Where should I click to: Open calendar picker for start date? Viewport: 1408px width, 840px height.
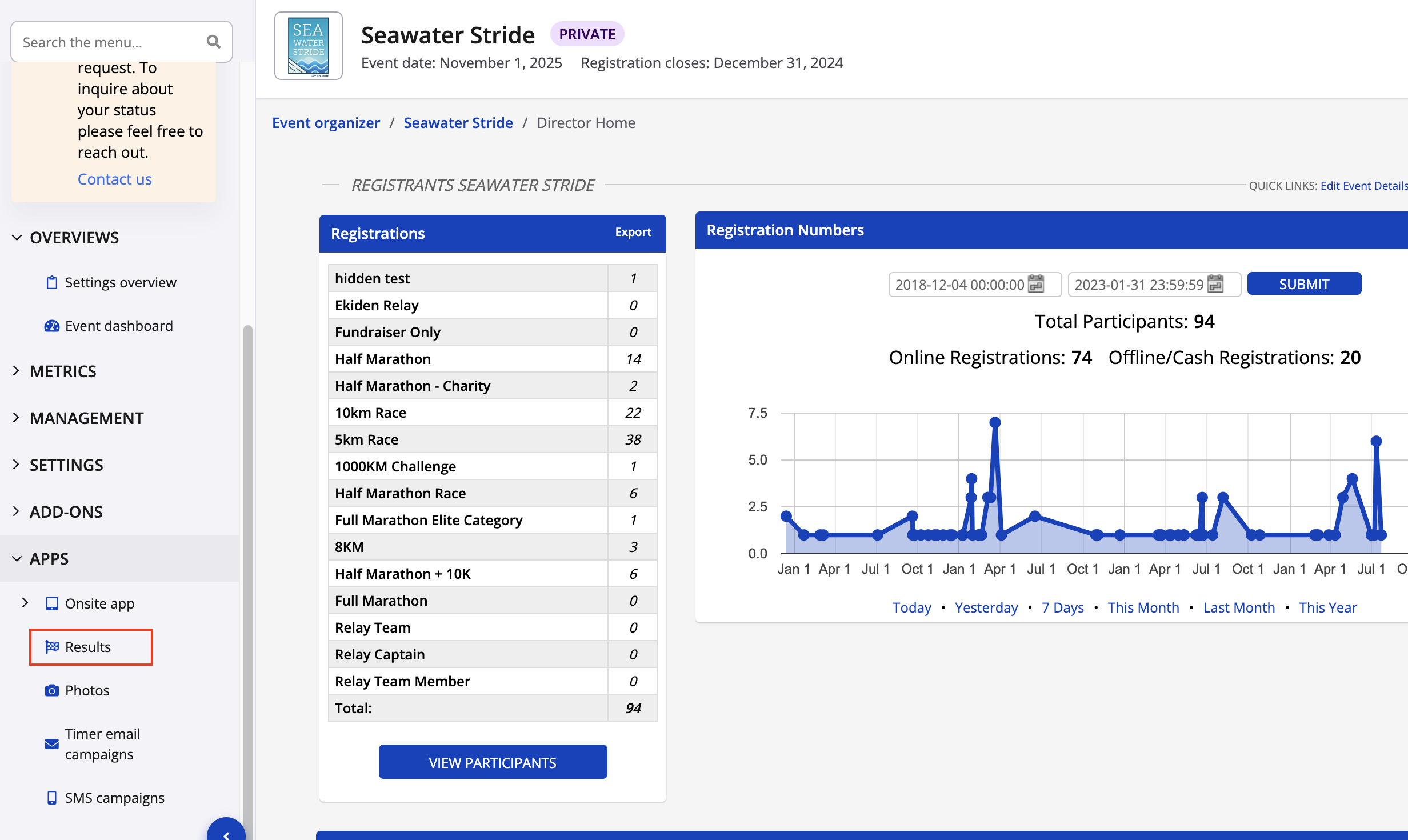click(1036, 284)
